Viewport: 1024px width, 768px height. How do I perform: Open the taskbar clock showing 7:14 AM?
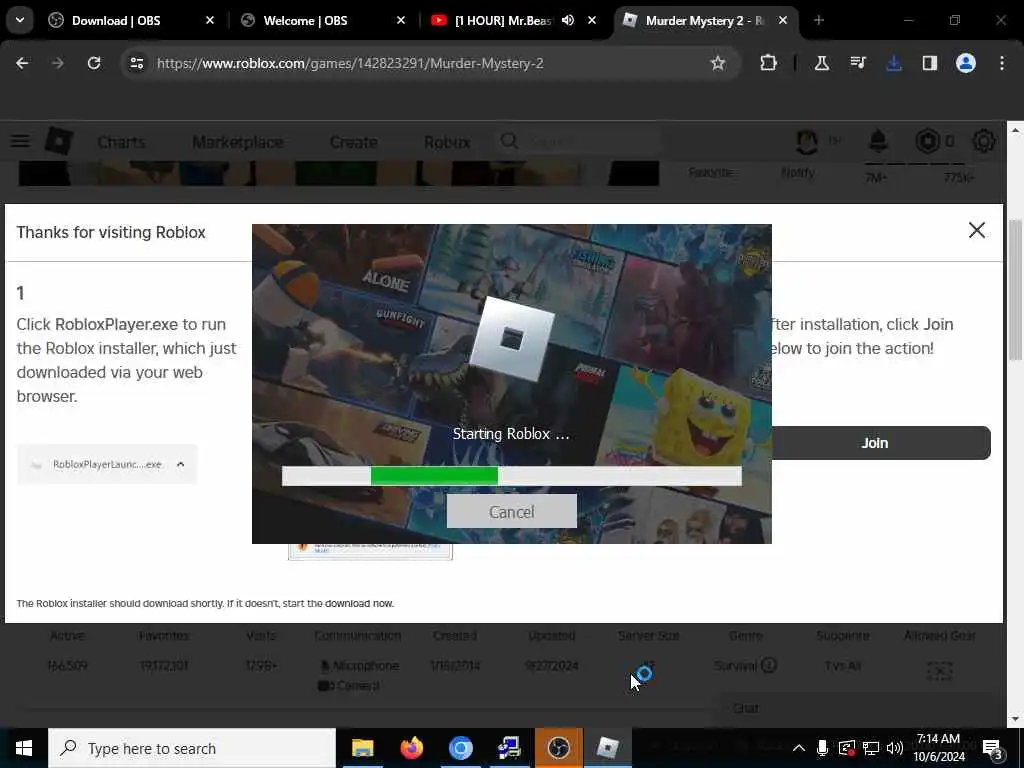pos(938,748)
